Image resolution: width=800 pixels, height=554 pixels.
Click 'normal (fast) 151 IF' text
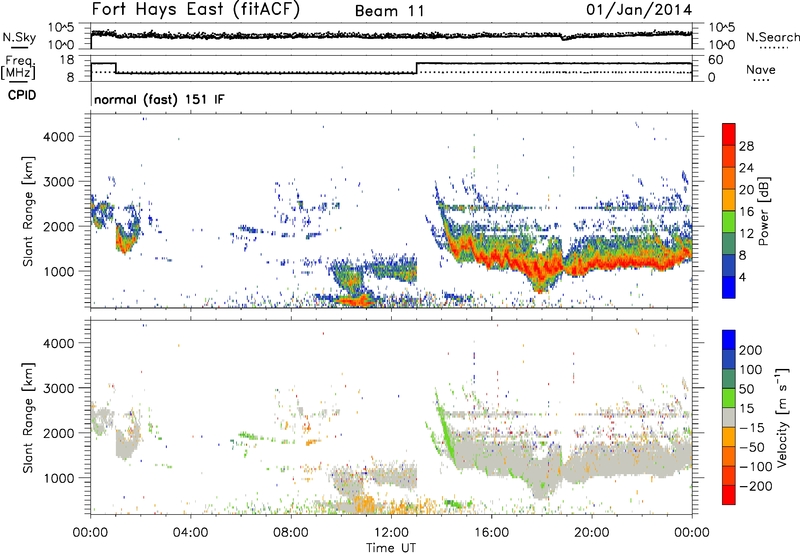pyautogui.click(x=159, y=99)
